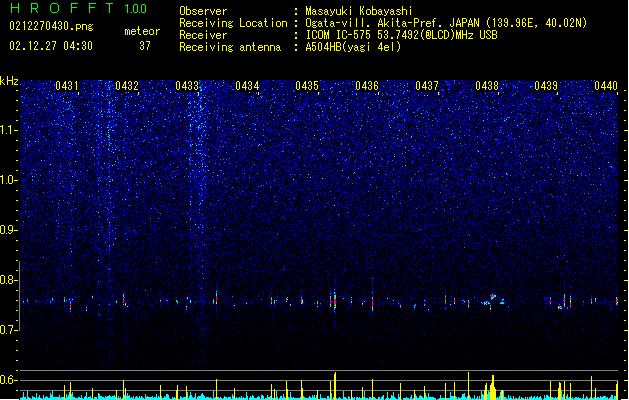
Task: Click the 'Observer' label
Action: coord(203,11)
